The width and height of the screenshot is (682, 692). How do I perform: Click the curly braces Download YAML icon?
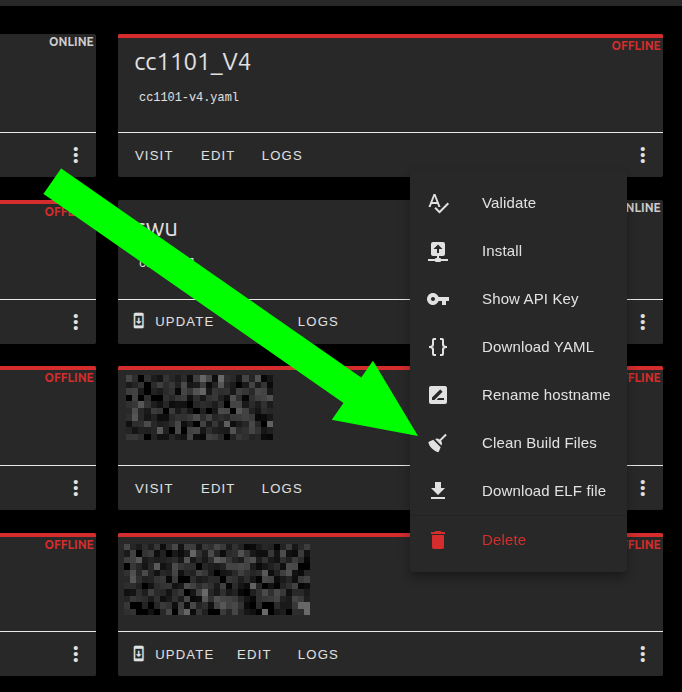(x=438, y=347)
